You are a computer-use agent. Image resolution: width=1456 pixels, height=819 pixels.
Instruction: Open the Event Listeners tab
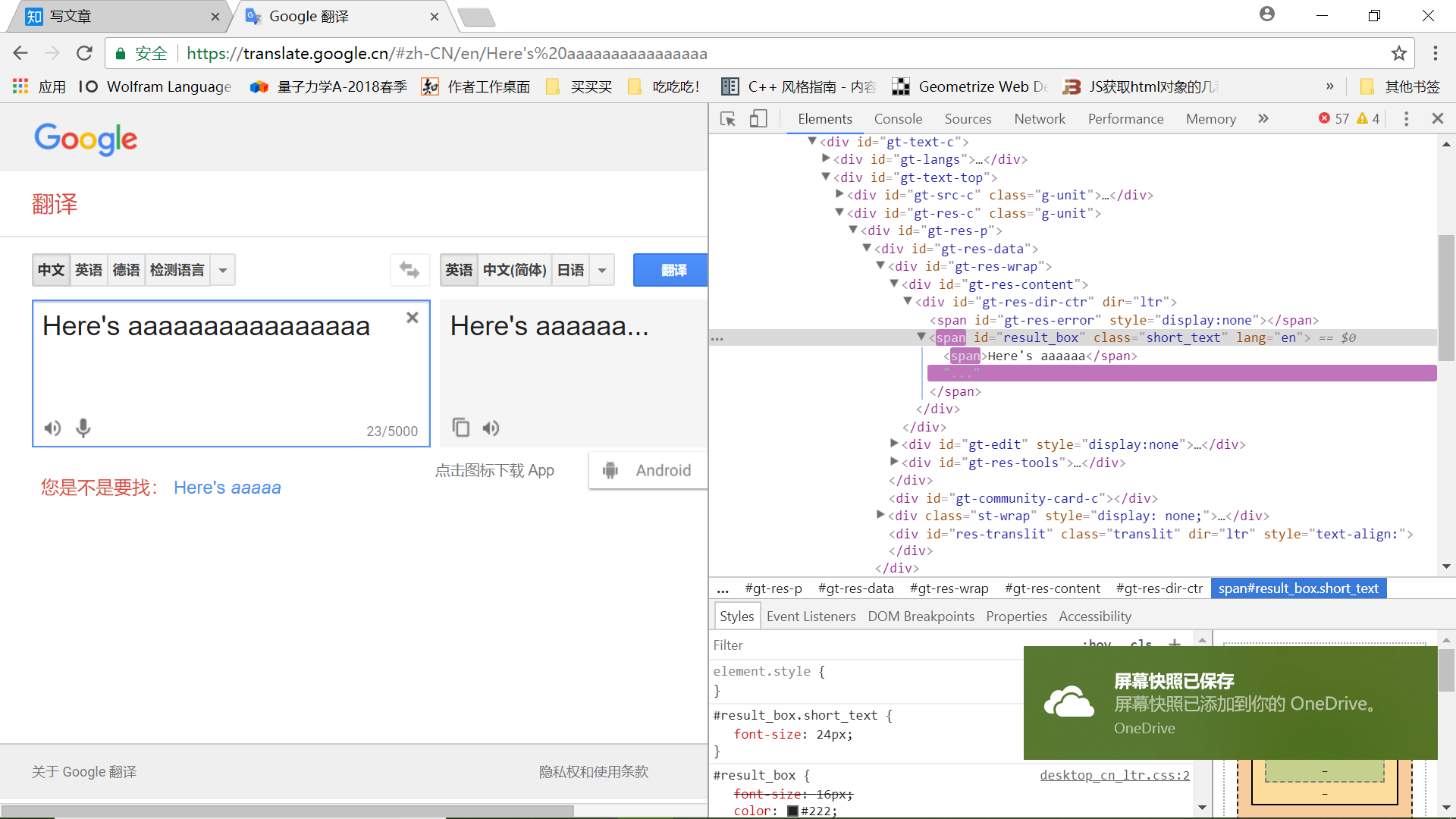(811, 617)
